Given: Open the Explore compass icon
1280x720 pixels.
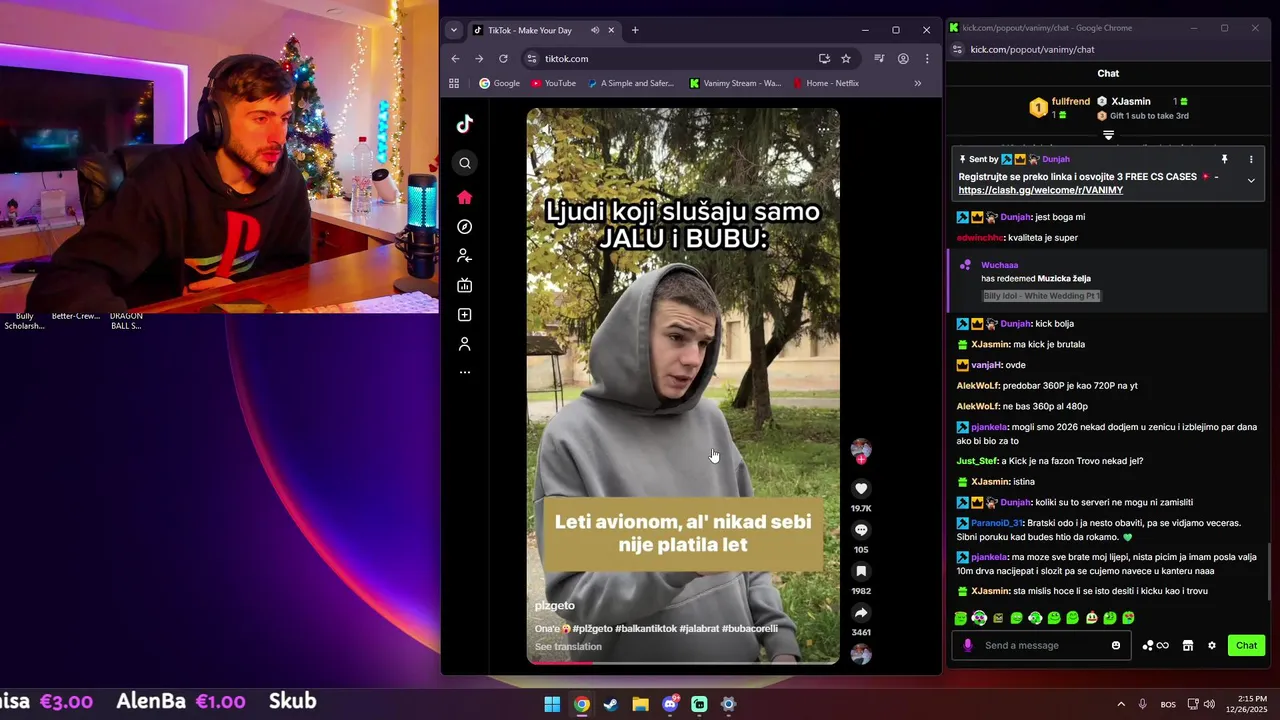Looking at the screenshot, I should click(464, 227).
